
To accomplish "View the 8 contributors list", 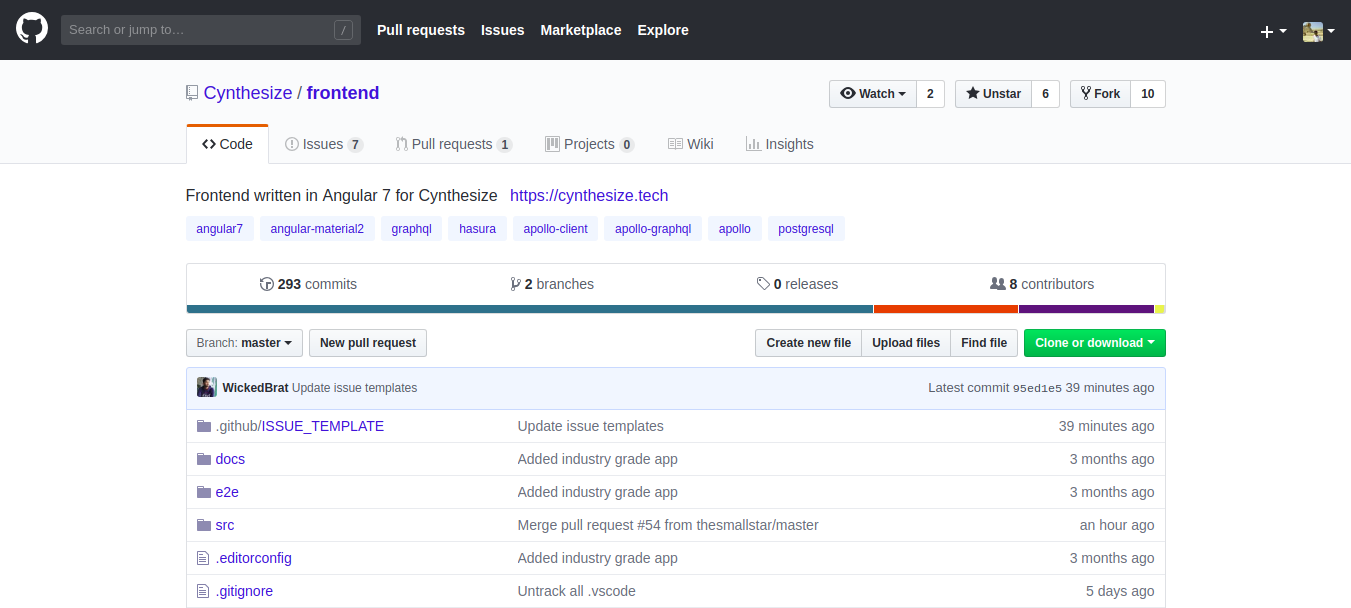I will click(1042, 284).
